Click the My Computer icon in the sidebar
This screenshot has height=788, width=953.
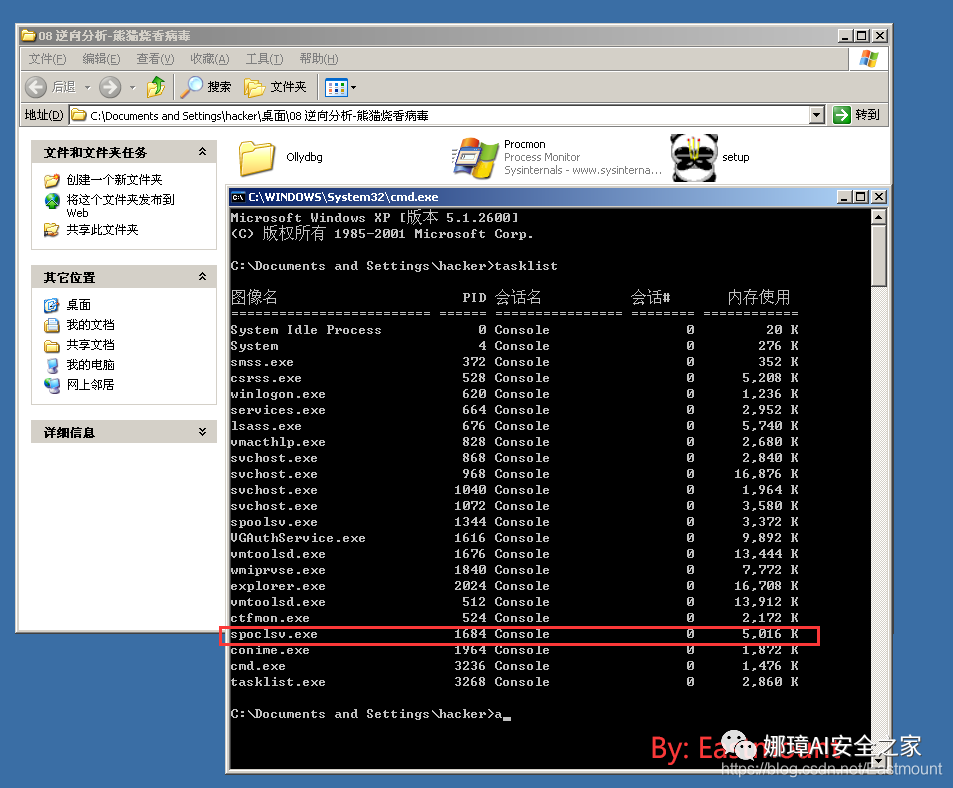pyautogui.click(x=52, y=365)
